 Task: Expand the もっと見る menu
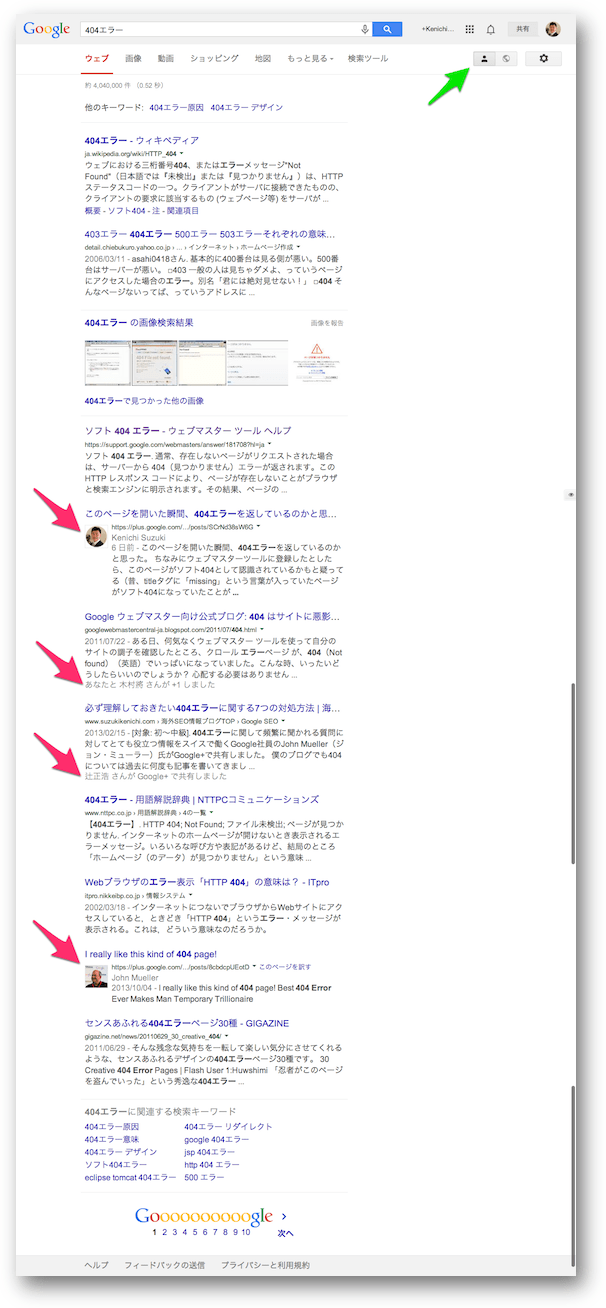310,59
